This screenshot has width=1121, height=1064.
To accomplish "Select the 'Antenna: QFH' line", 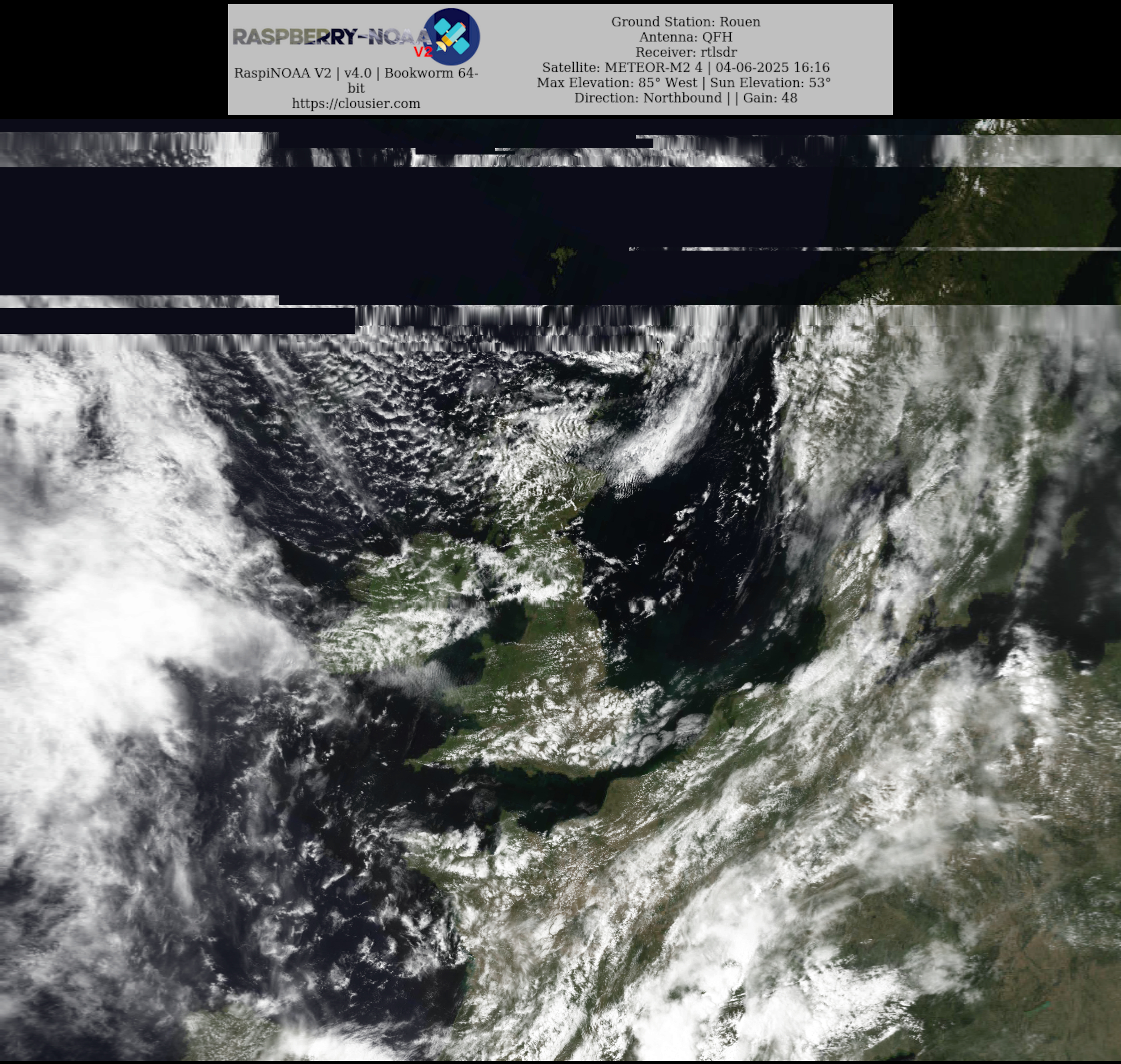I will point(685,37).
